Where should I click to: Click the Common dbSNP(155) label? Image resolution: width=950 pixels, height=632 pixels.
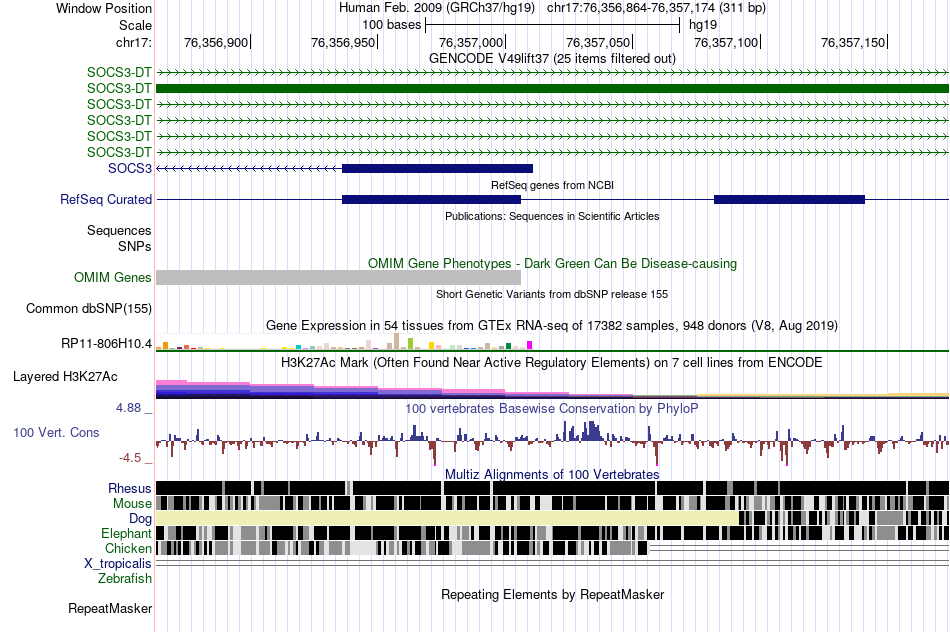(x=89, y=308)
